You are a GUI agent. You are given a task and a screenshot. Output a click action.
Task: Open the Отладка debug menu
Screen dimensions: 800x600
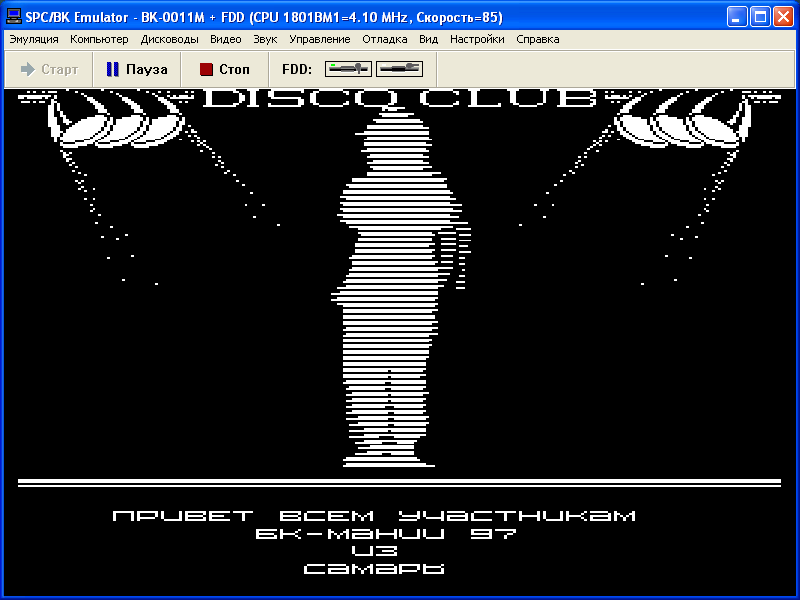(384, 39)
